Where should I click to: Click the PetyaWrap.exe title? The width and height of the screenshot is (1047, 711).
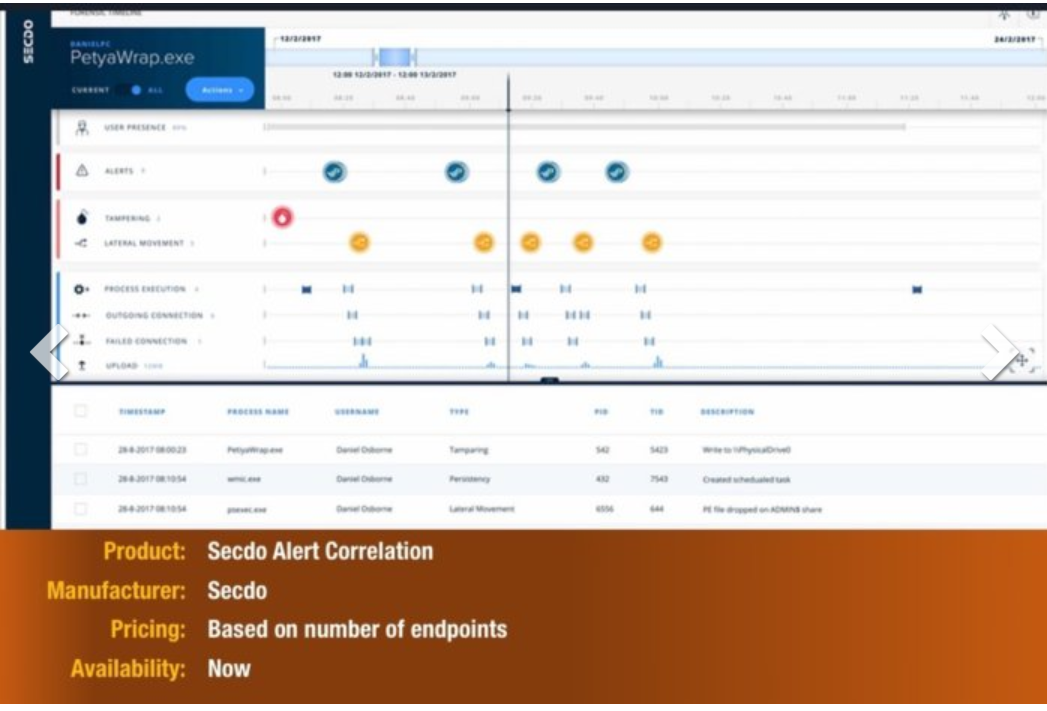pyautogui.click(x=132, y=57)
